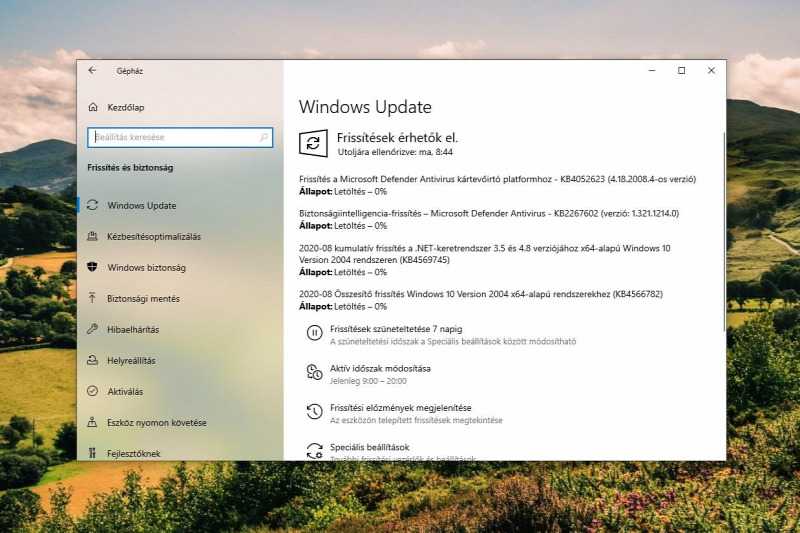The width and height of the screenshot is (800, 533).
Task: Click the back arrow in the title bar
Action: [x=92, y=70]
